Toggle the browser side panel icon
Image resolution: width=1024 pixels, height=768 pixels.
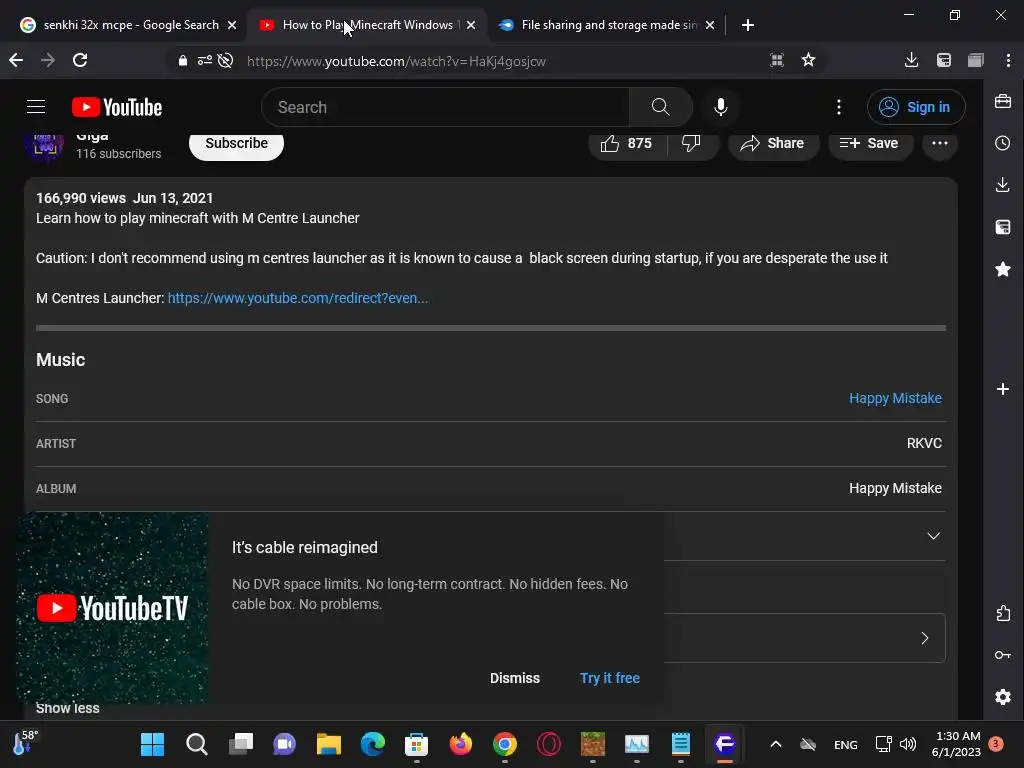[x=976, y=60]
